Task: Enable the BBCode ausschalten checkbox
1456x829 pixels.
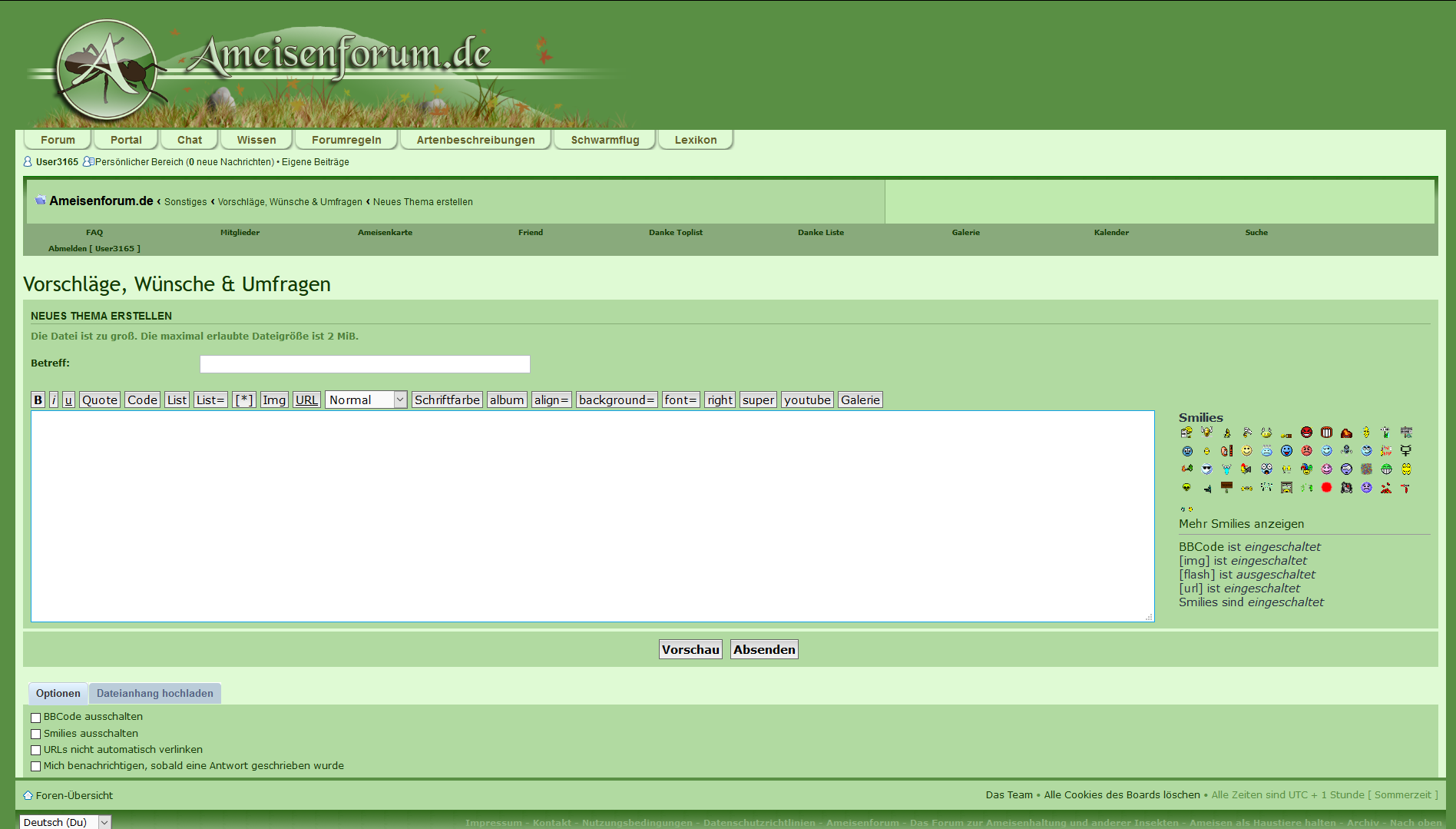Action: pos(35,718)
